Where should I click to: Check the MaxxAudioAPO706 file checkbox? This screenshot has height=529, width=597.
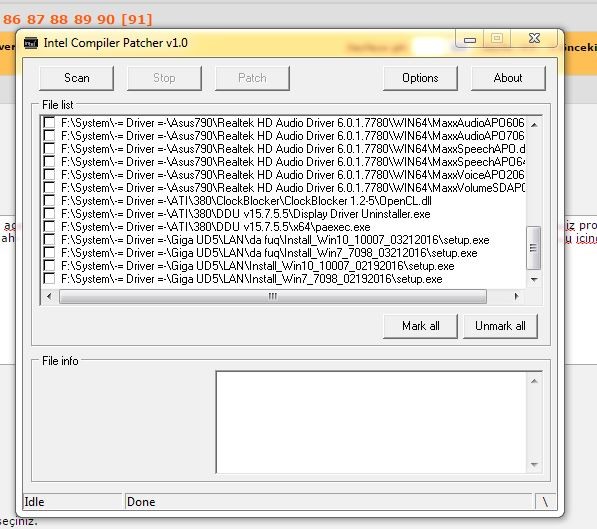[49, 135]
